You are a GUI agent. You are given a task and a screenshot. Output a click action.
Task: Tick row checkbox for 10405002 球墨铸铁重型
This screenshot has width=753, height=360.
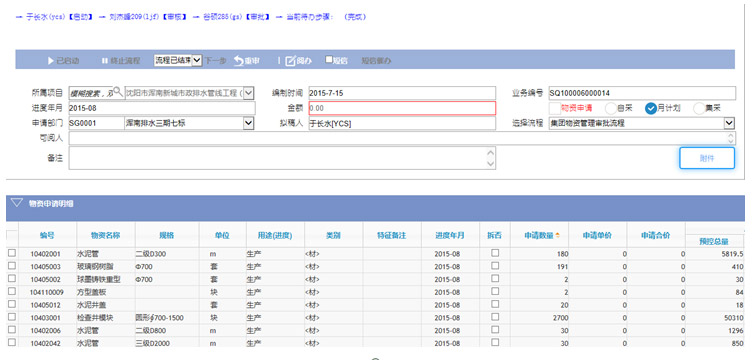12,278
